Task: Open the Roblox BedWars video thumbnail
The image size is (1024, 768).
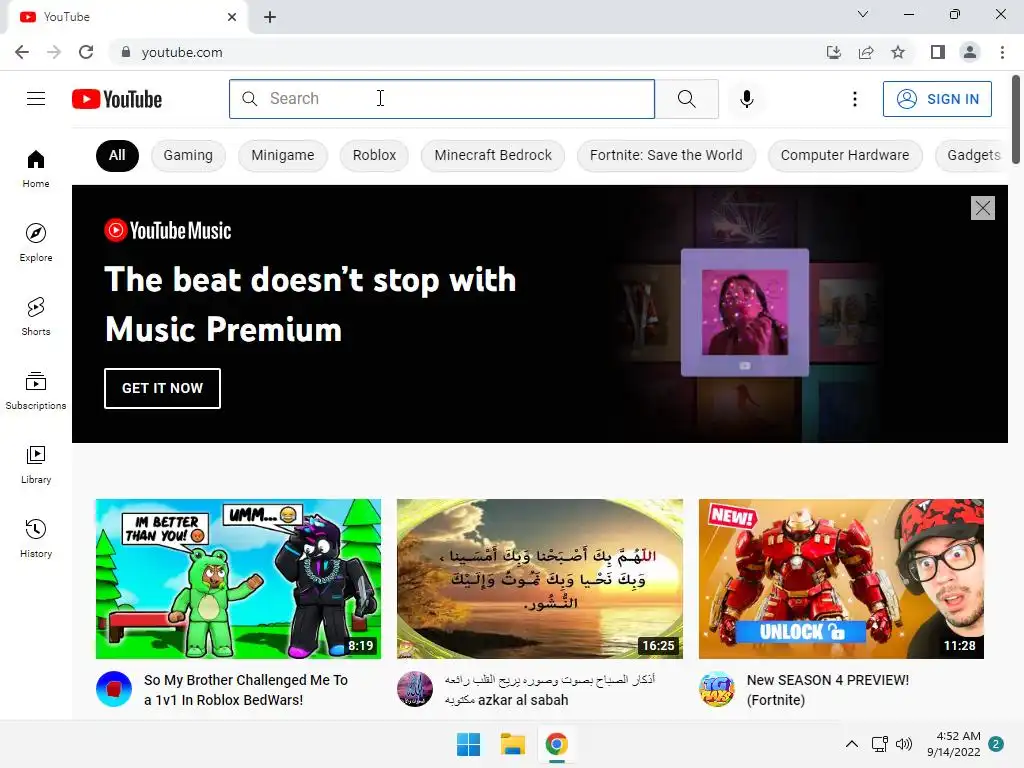Action: tap(238, 579)
